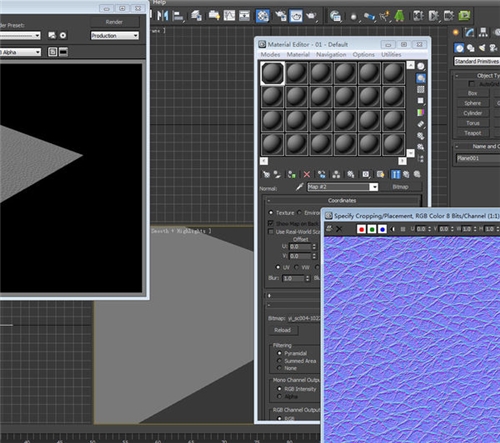Click the Mirror tool in the main toolbar

click(x=163, y=15)
